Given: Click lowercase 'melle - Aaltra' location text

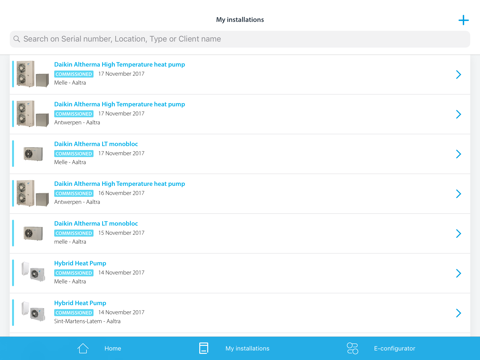Looking at the screenshot, I should pyautogui.click(x=70, y=242).
